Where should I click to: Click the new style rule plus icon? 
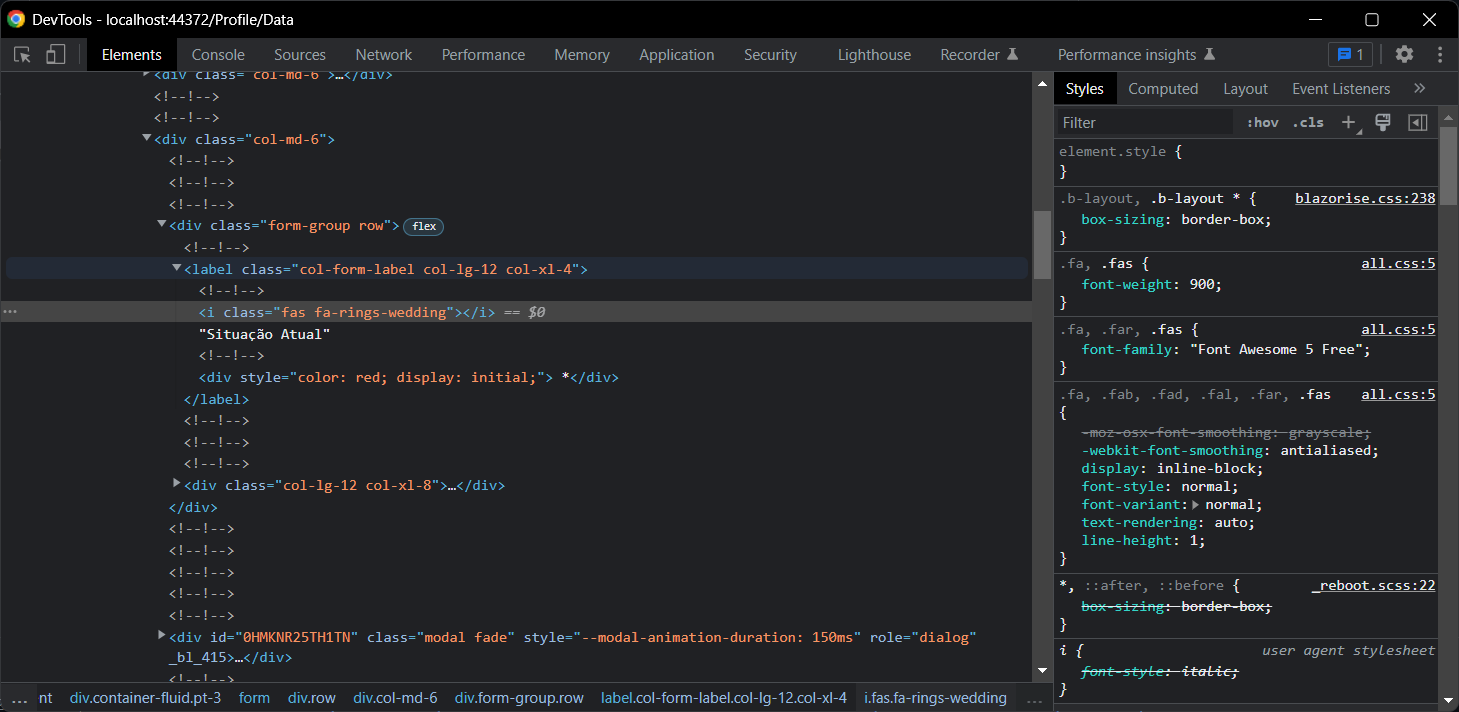pyautogui.click(x=1348, y=122)
